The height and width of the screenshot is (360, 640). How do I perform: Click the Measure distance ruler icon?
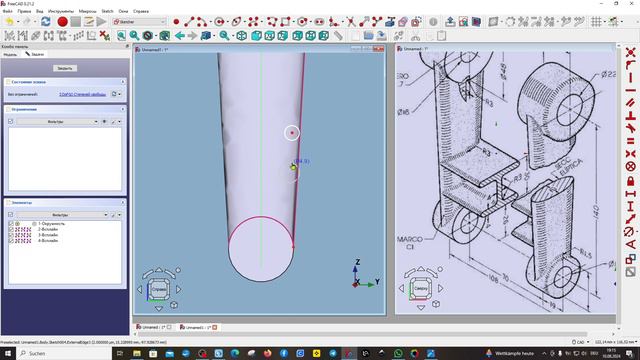pos(338,36)
